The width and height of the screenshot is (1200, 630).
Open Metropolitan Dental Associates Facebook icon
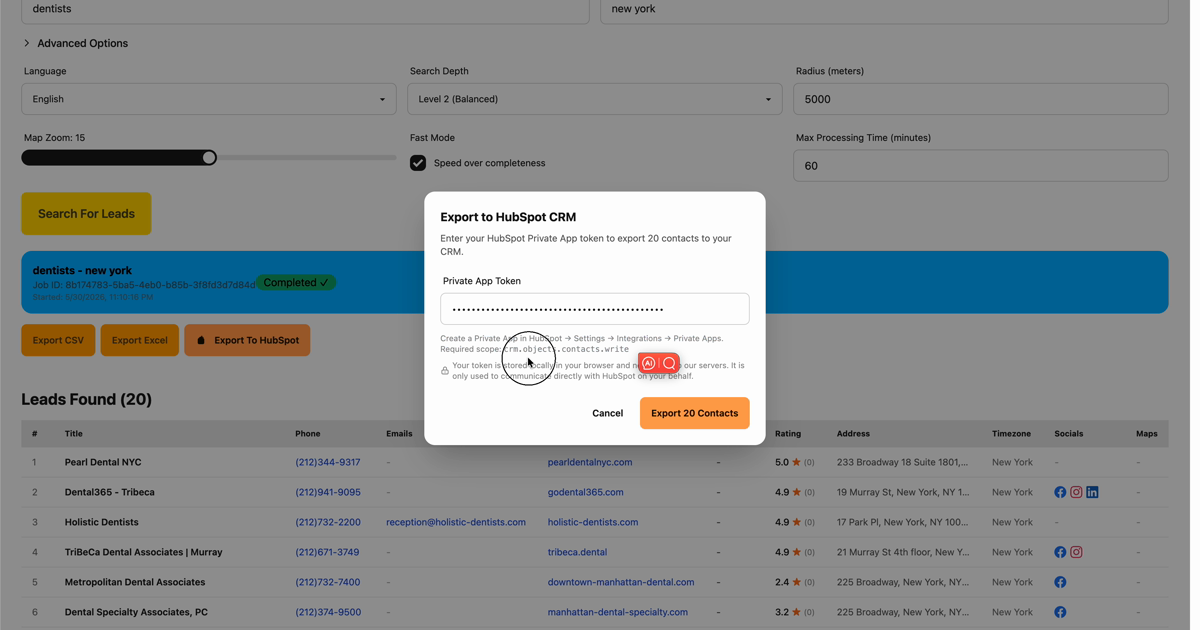(1060, 582)
